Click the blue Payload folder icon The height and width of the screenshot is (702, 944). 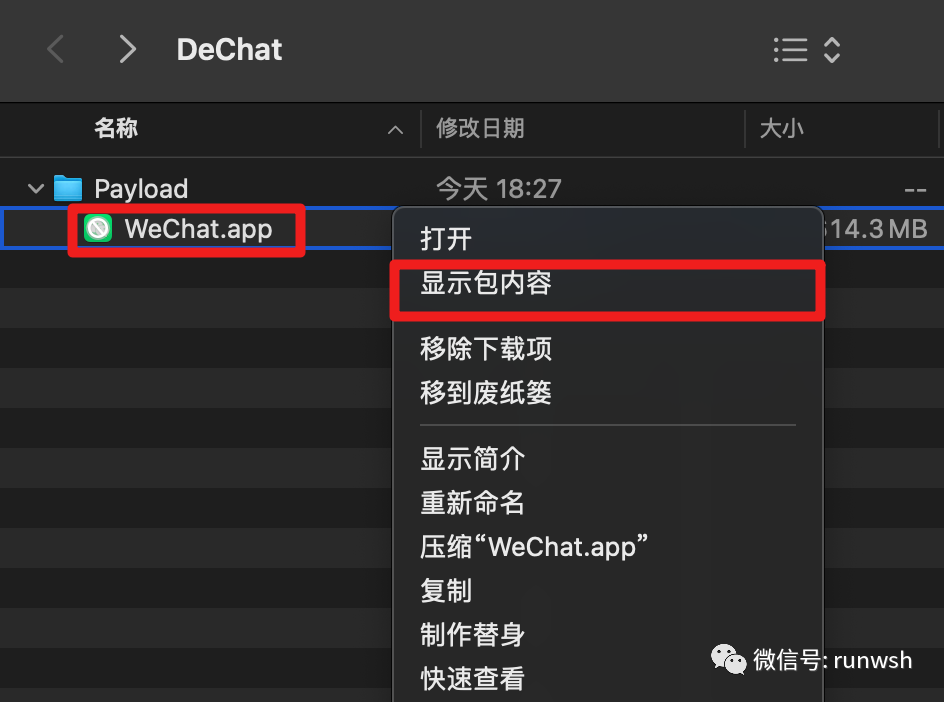[67, 188]
